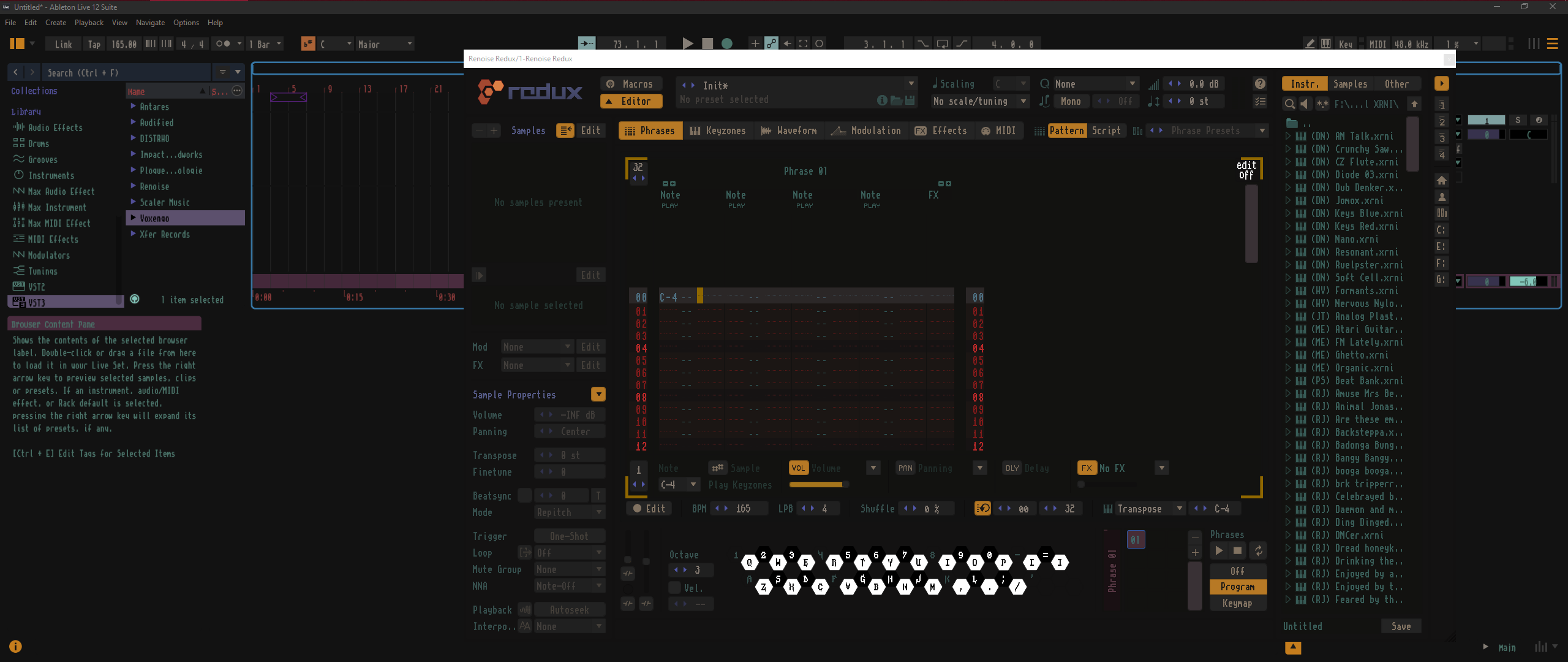Switch to the Keyzones tab
Image resolution: width=1568 pixels, height=662 pixels.
click(718, 131)
